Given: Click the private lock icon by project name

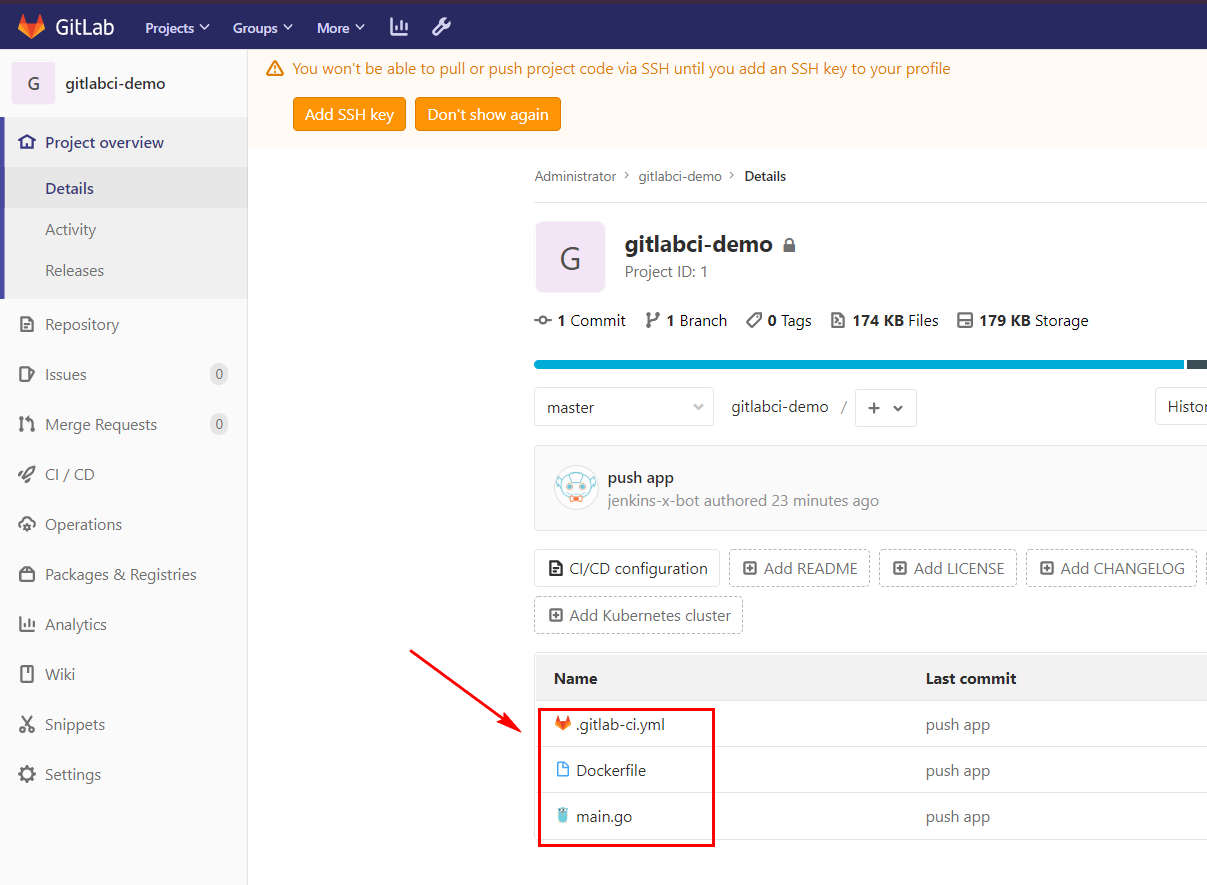Looking at the screenshot, I should [x=789, y=245].
